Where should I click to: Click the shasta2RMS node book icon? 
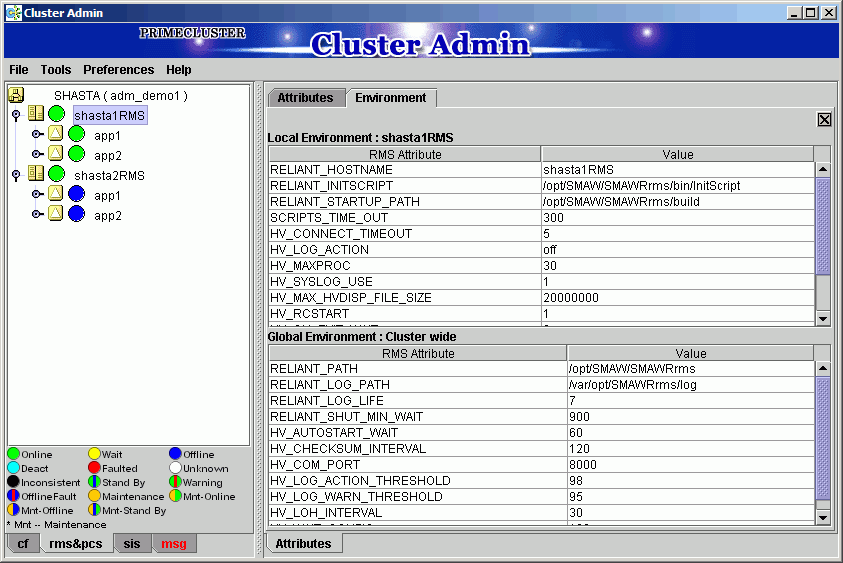point(36,173)
